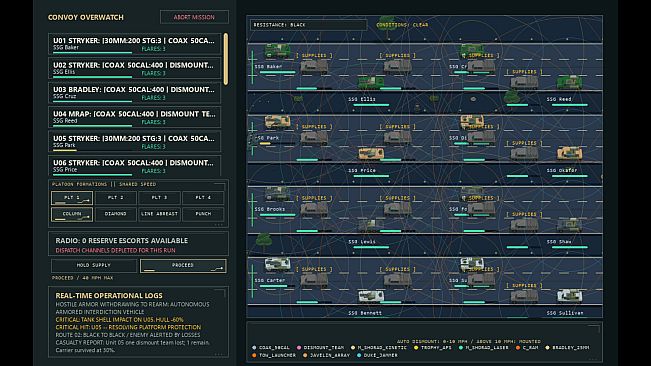Screen dimensions: 651x366
Task: Choose the PUNCH formation
Action: pos(203,214)
